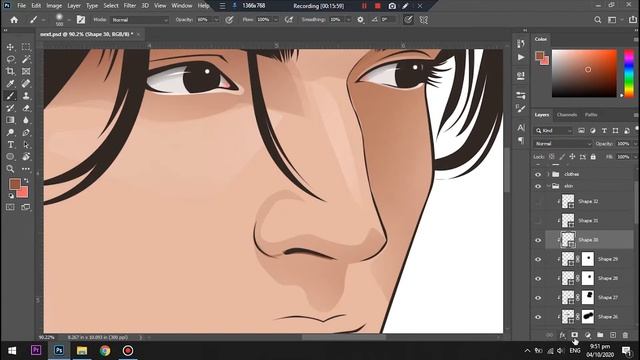The height and width of the screenshot is (360, 640).
Task: Select the Path Selection tool
Action: [x=26, y=144]
